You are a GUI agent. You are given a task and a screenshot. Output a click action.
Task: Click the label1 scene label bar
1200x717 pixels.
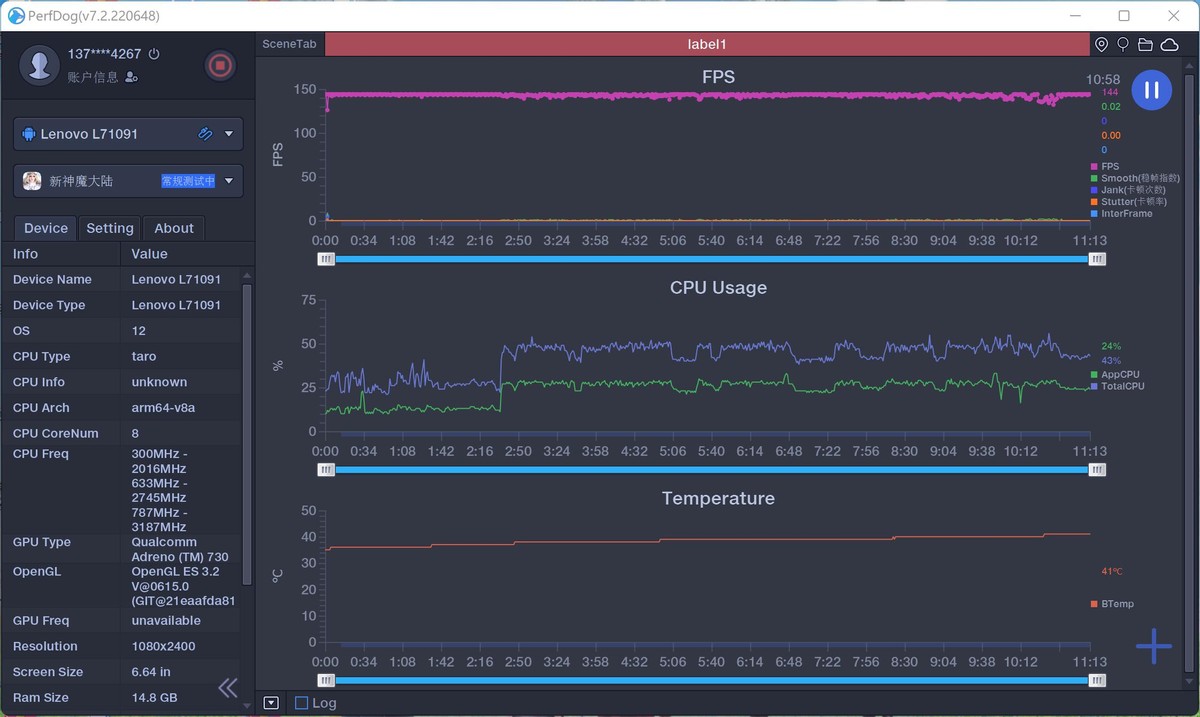pos(707,45)
